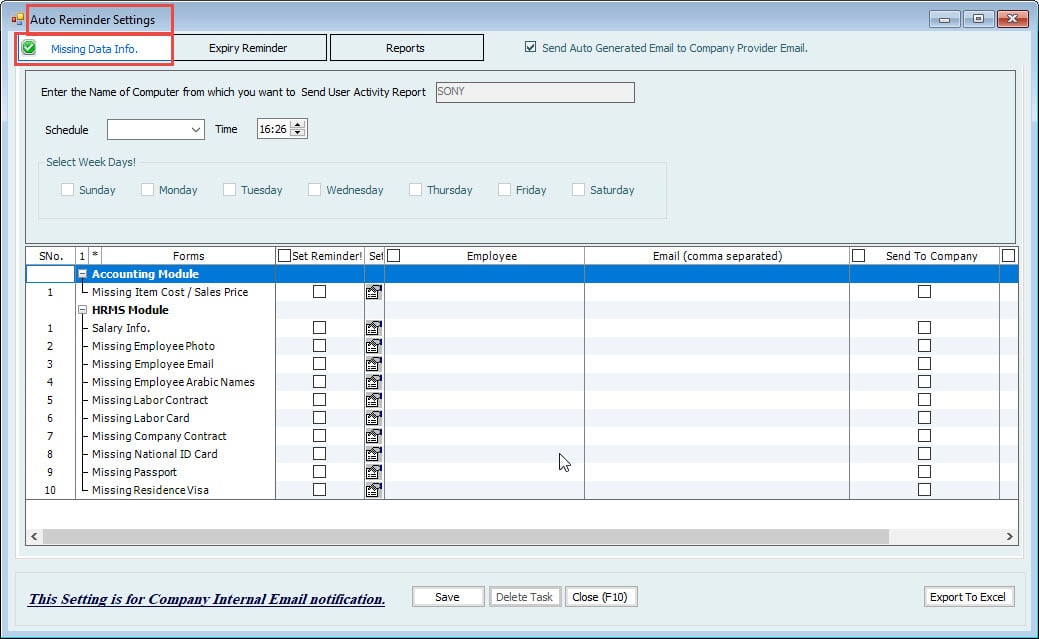
Task: Open settings icon for Missing Employee Photo row
Action: tap(374, 345)
